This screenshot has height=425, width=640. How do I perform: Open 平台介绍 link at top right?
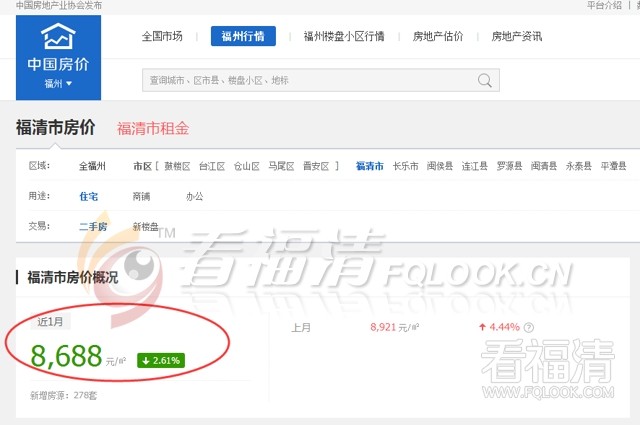604,5
